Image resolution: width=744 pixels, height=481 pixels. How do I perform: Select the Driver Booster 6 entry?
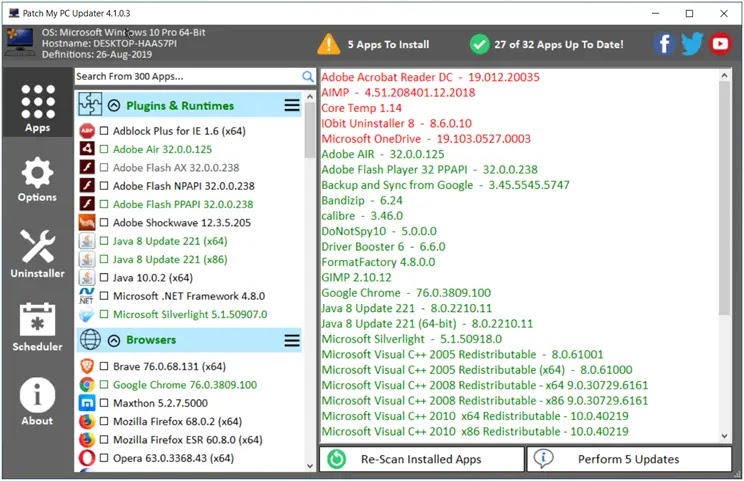coord(383,246)
